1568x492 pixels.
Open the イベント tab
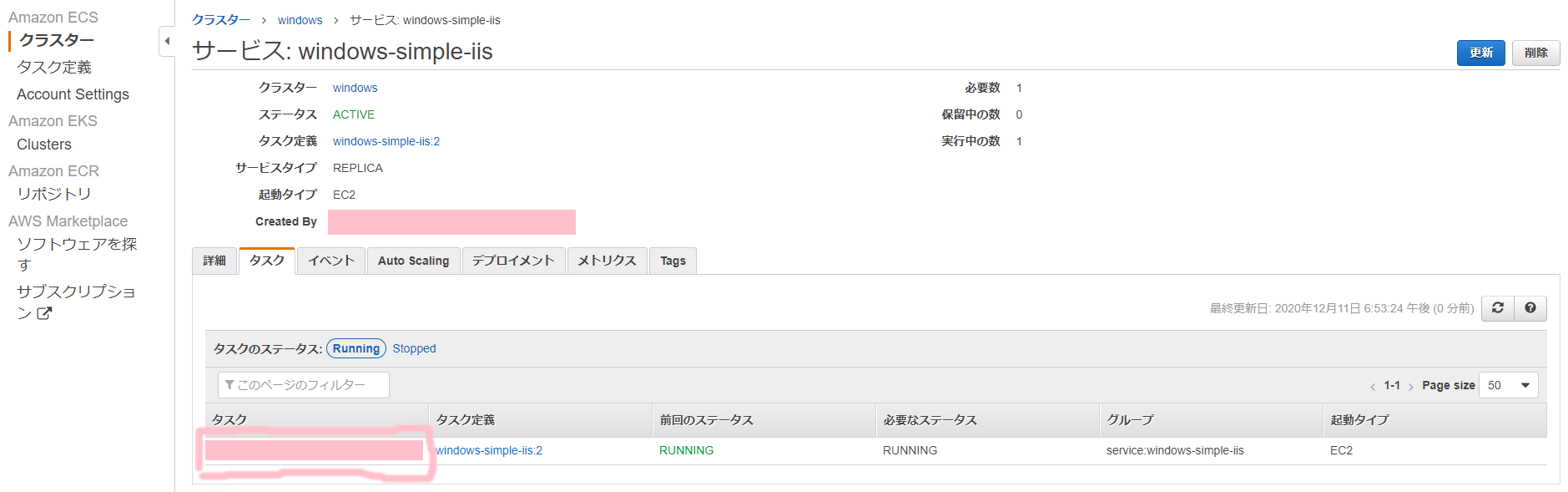point(331,261)
